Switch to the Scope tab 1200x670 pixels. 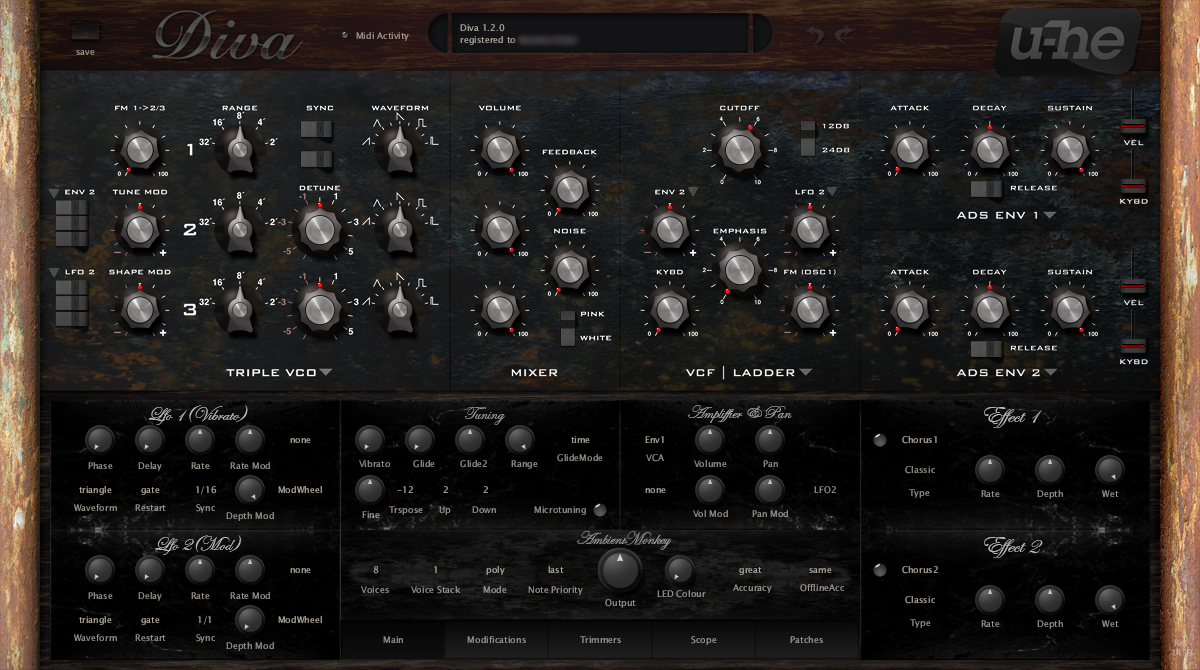coord(703,639)
